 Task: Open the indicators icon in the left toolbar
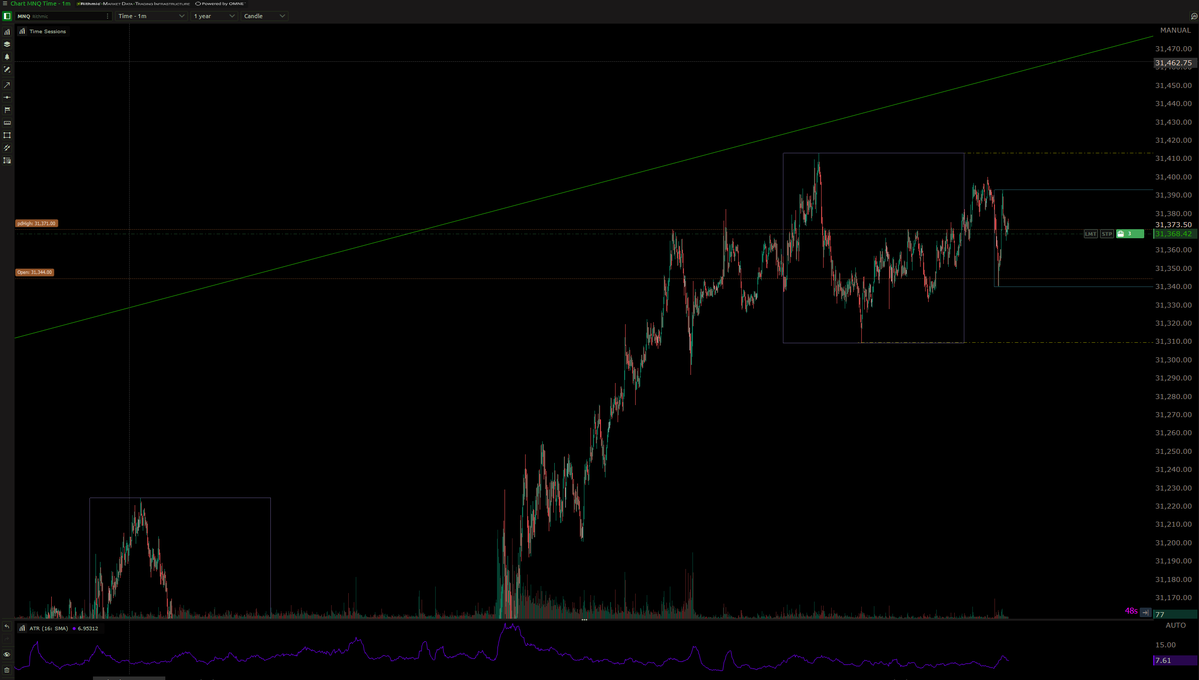pos(7,32)
